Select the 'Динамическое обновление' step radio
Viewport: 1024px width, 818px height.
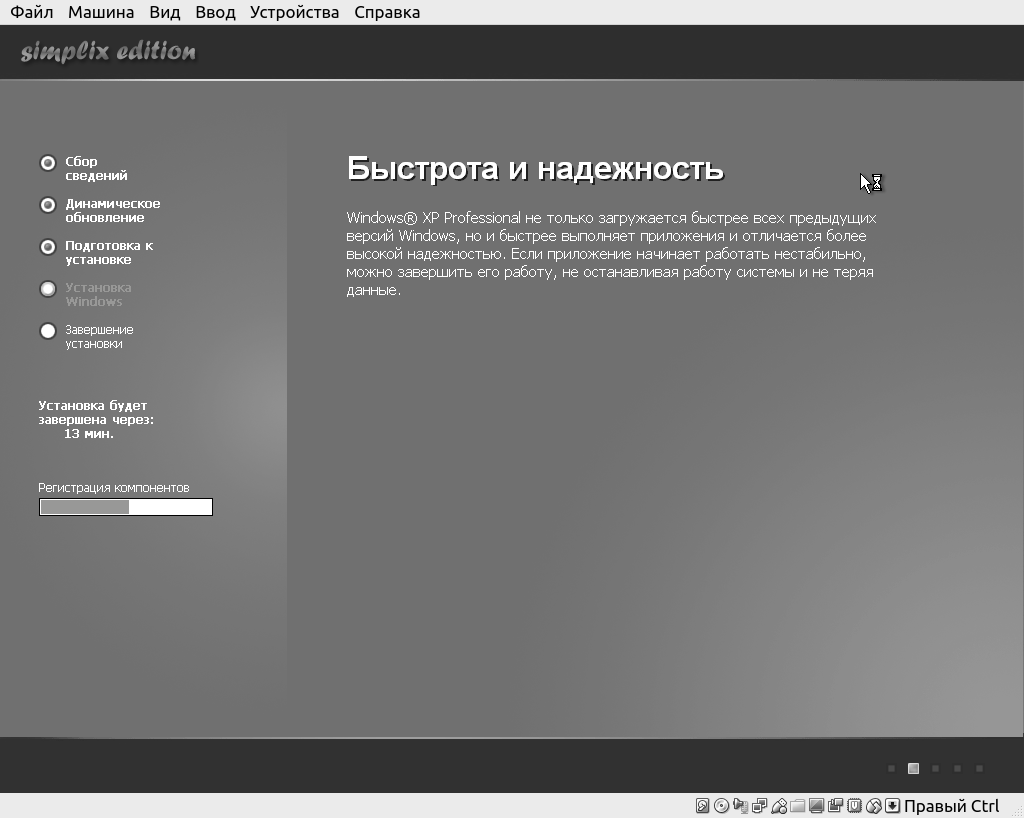pyautogui.click(x=47, y=205)
